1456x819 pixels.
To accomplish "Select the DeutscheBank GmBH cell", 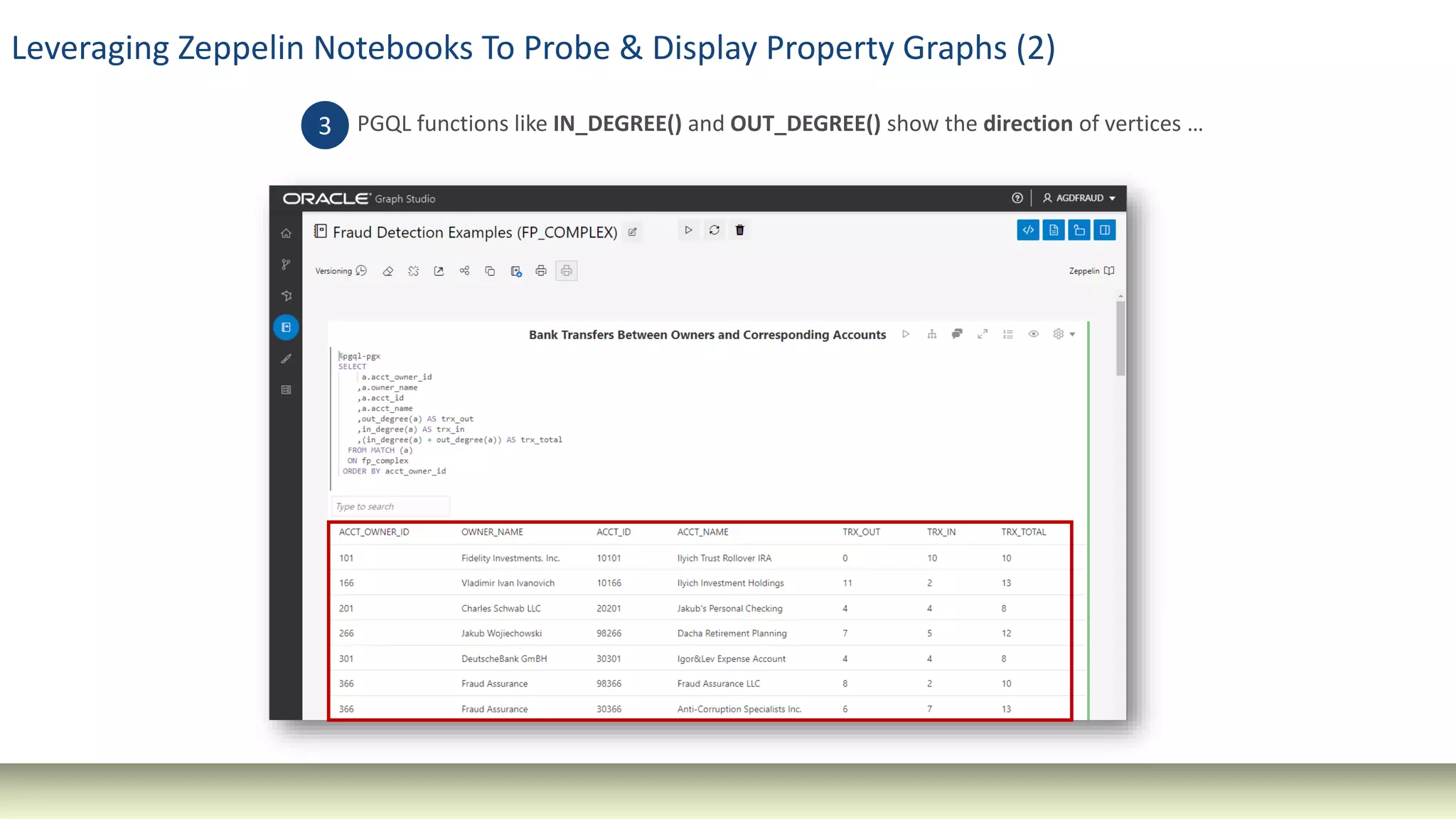I will (x=504, y=659).
